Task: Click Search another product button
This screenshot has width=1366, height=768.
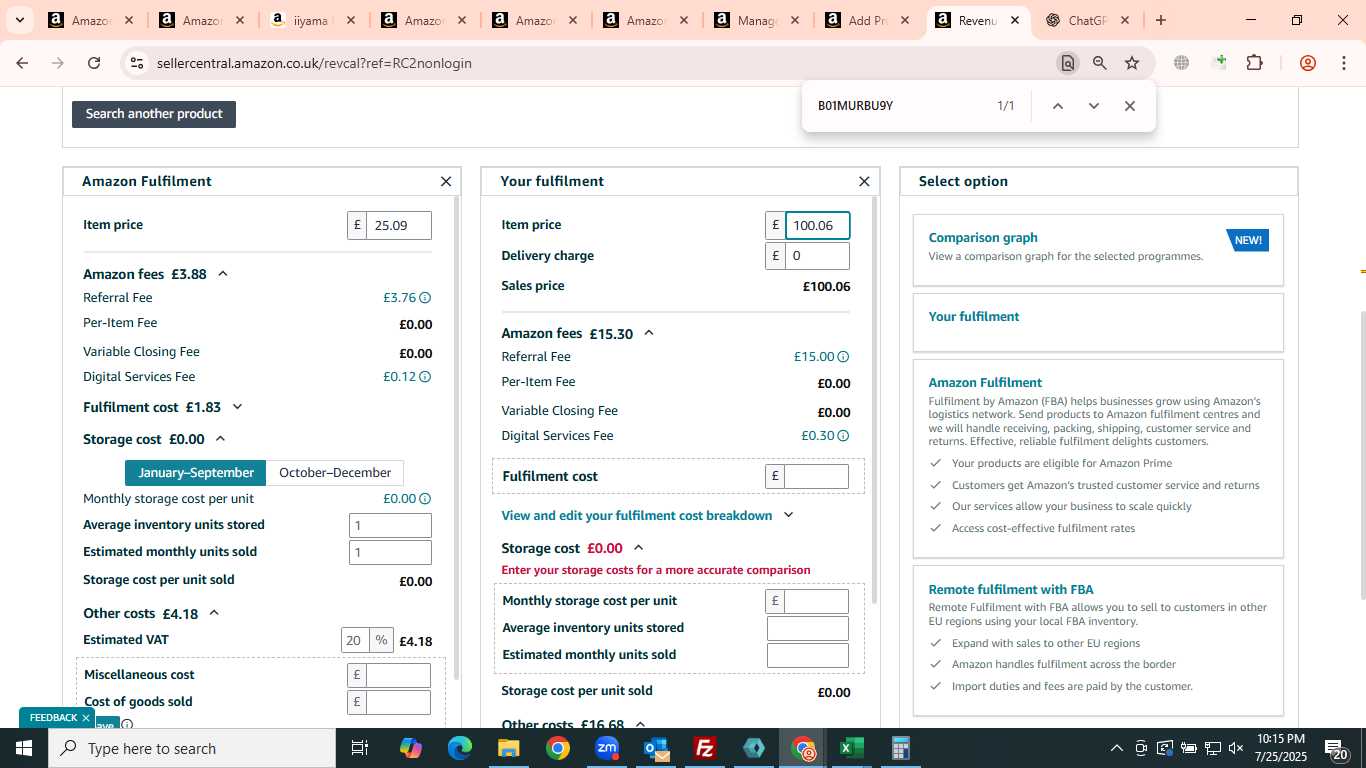Action: [154, 114]
